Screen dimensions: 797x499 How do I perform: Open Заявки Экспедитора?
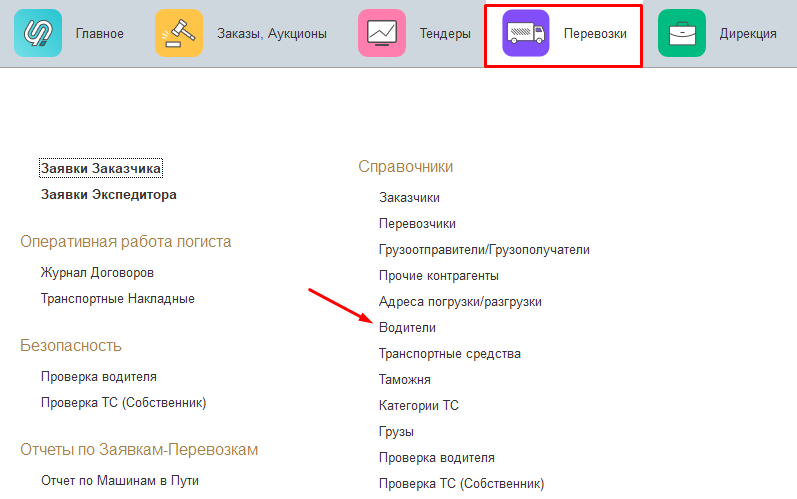coord(109,195)
